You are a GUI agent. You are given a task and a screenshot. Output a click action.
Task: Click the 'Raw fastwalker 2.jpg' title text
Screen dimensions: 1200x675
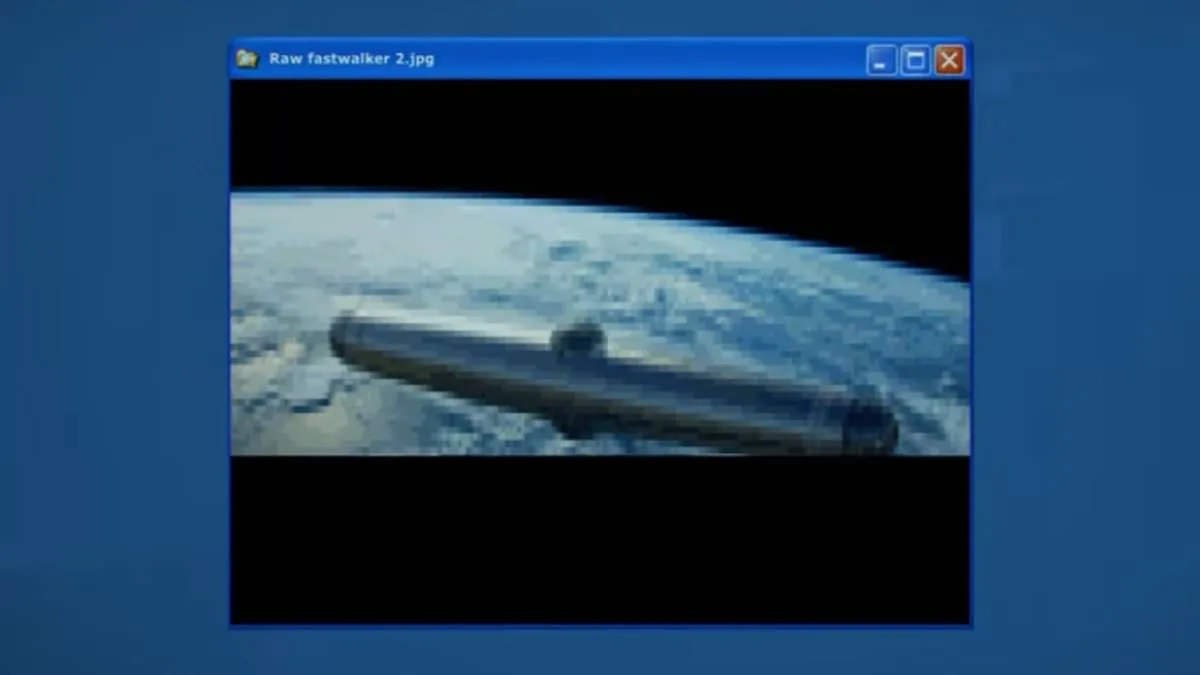351,59
